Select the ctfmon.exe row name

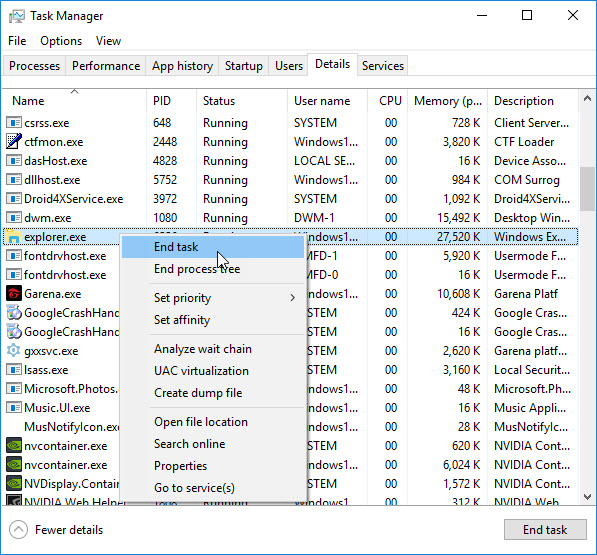[54, 142]
